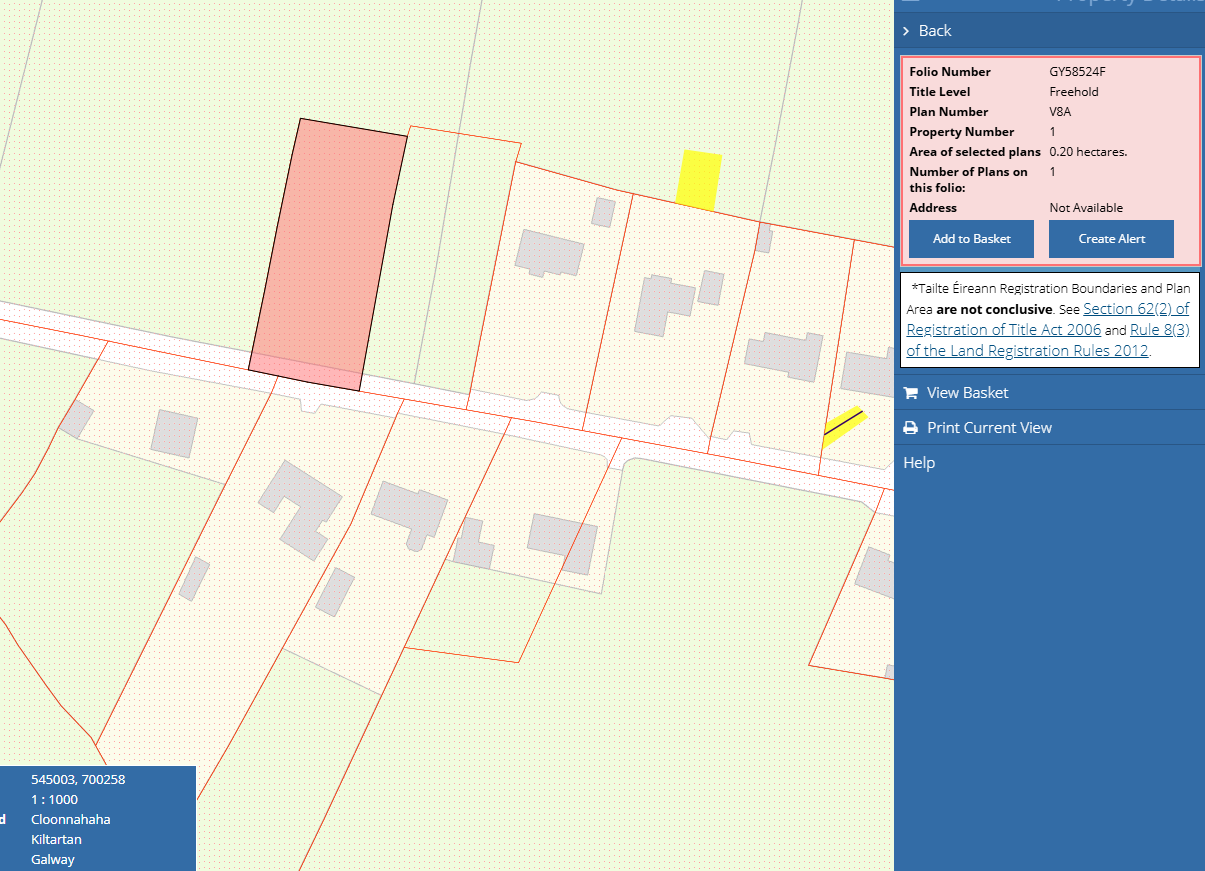
Task: Open the View Basket item
Action: [x=967, y=393]
